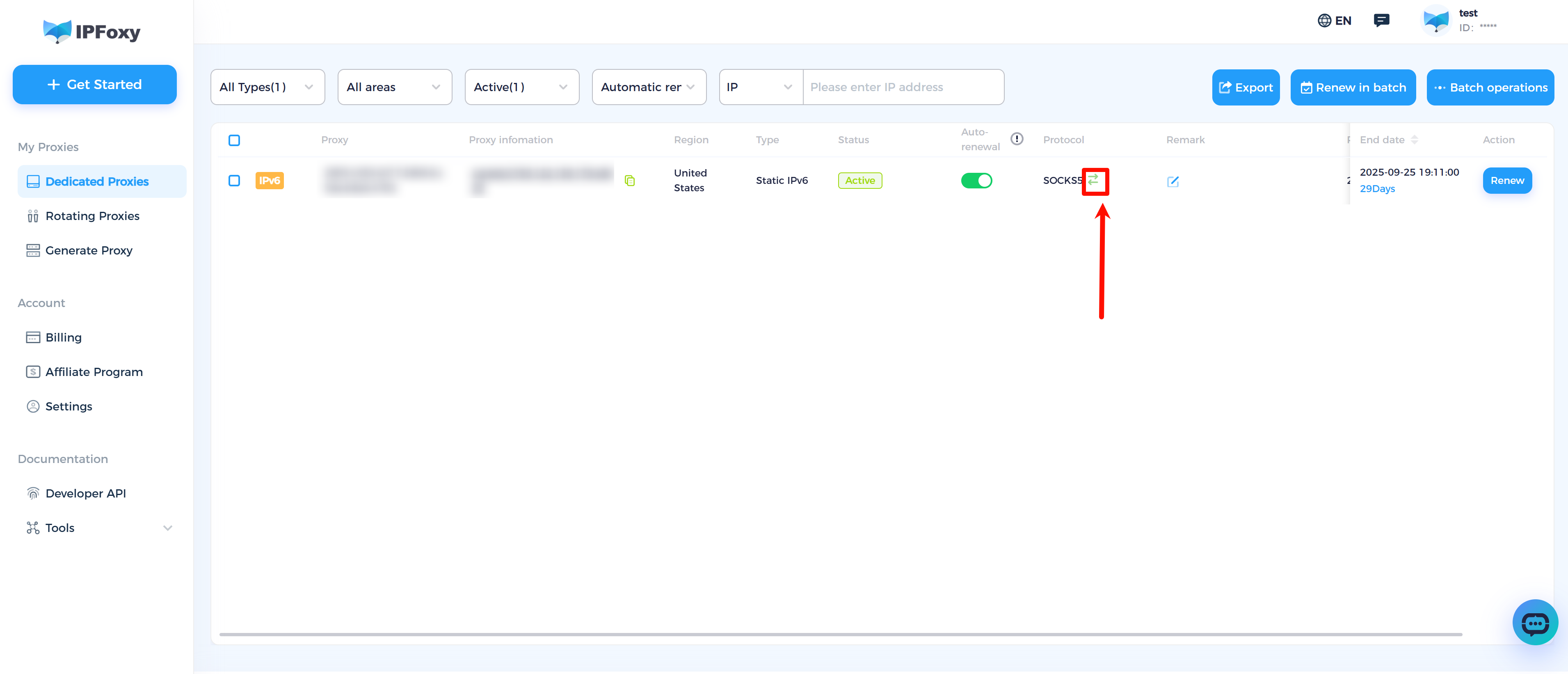Open the IP search type dropdown
1568x674 pixels.
(761, 87)
